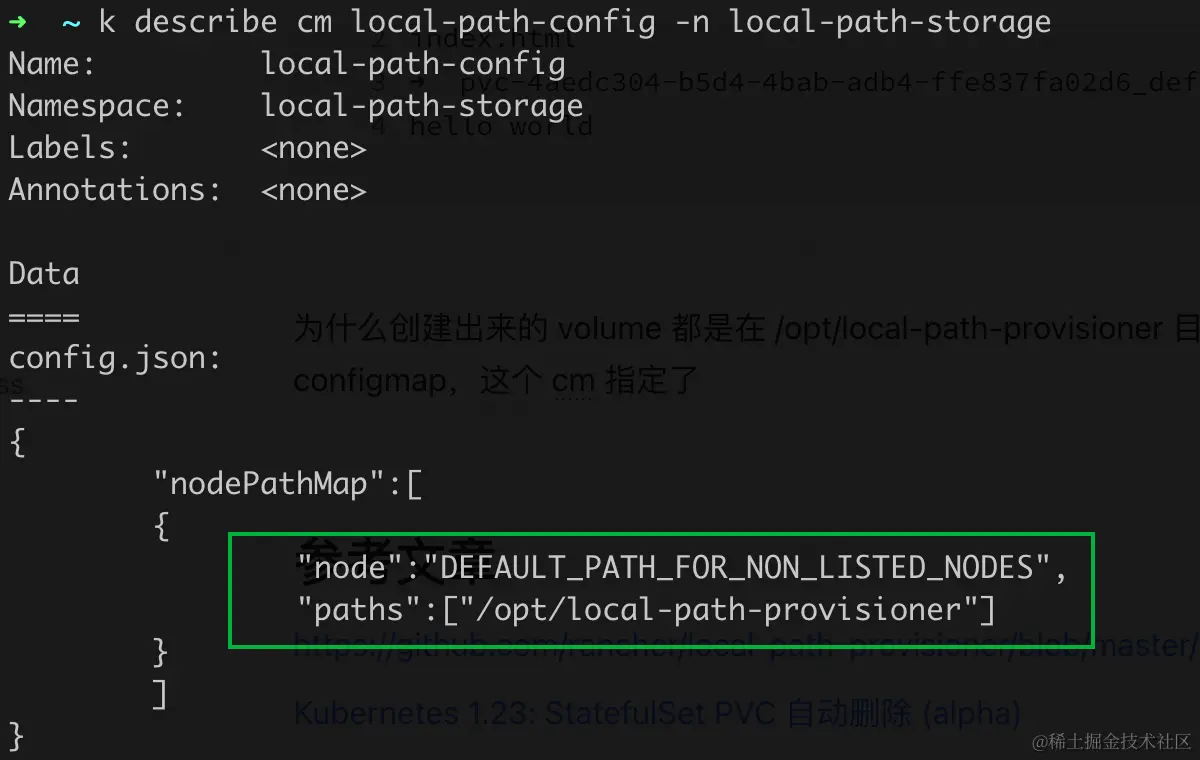Click the 'local-path-storage' Namespace value

click(422, 106)
